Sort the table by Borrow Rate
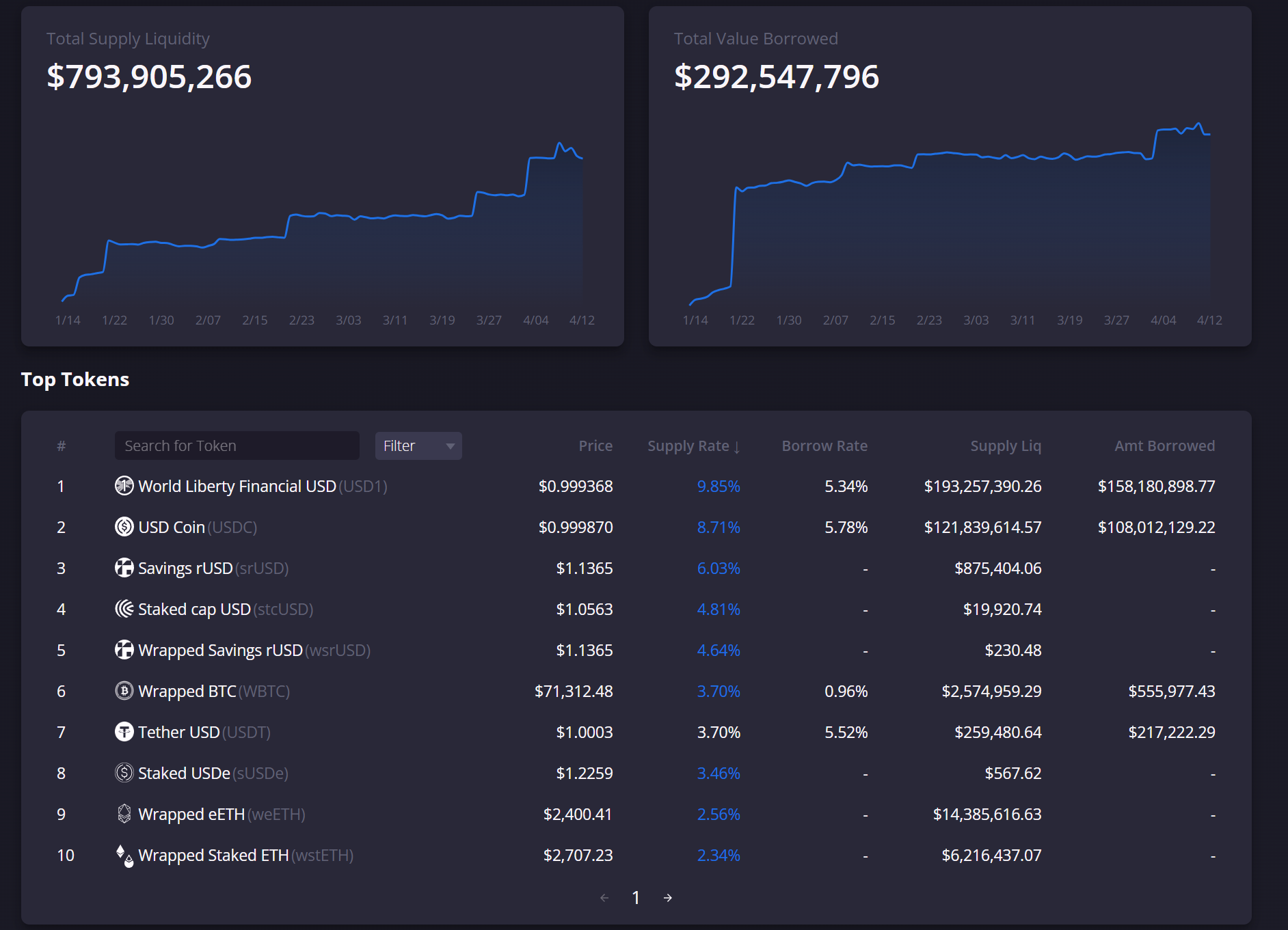 click(x=824, y=446)
